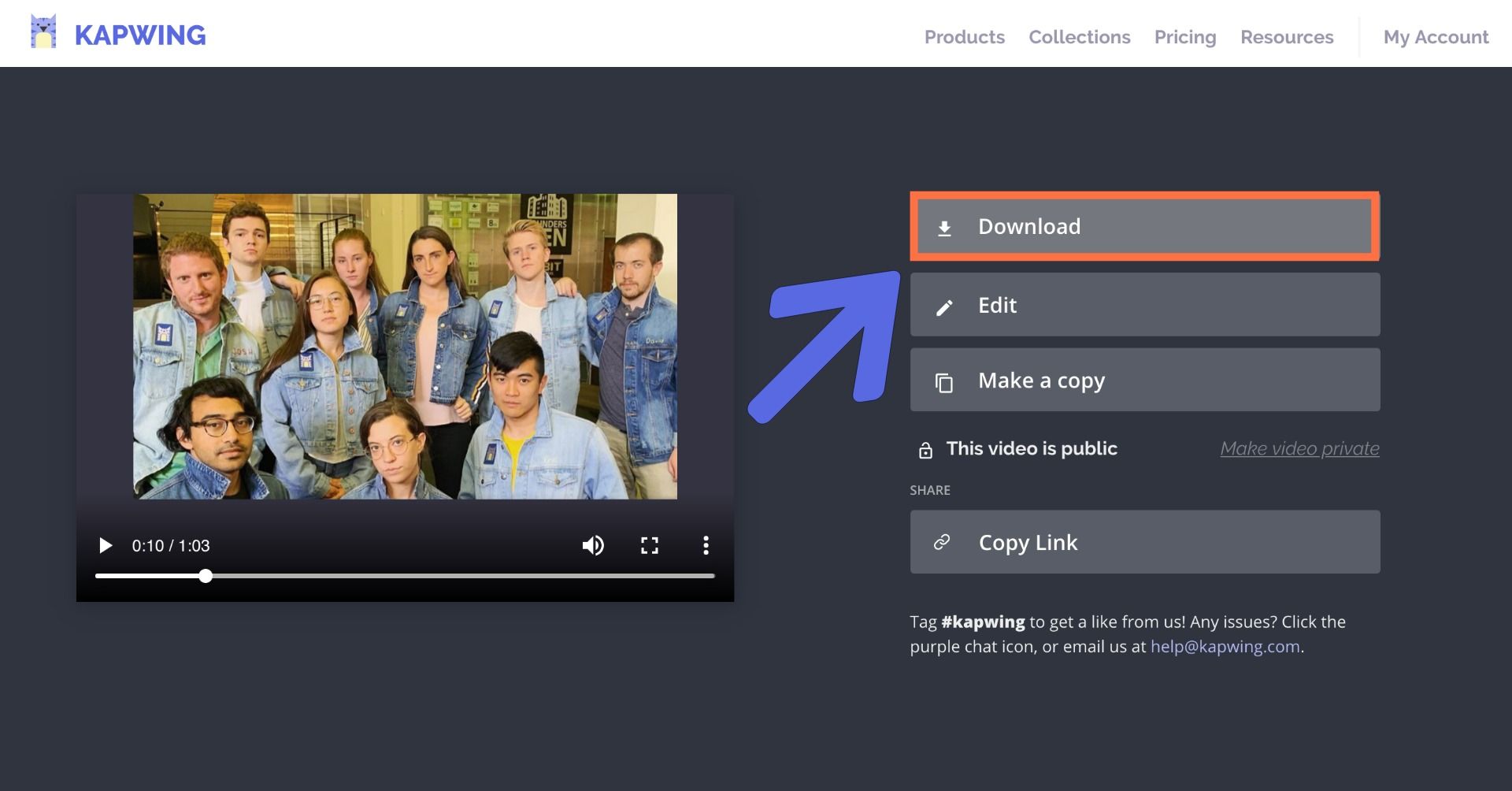This screenshot has height=791, width=1512.
Task: Click the chain link icon for Copy Link
Action: 942,542
